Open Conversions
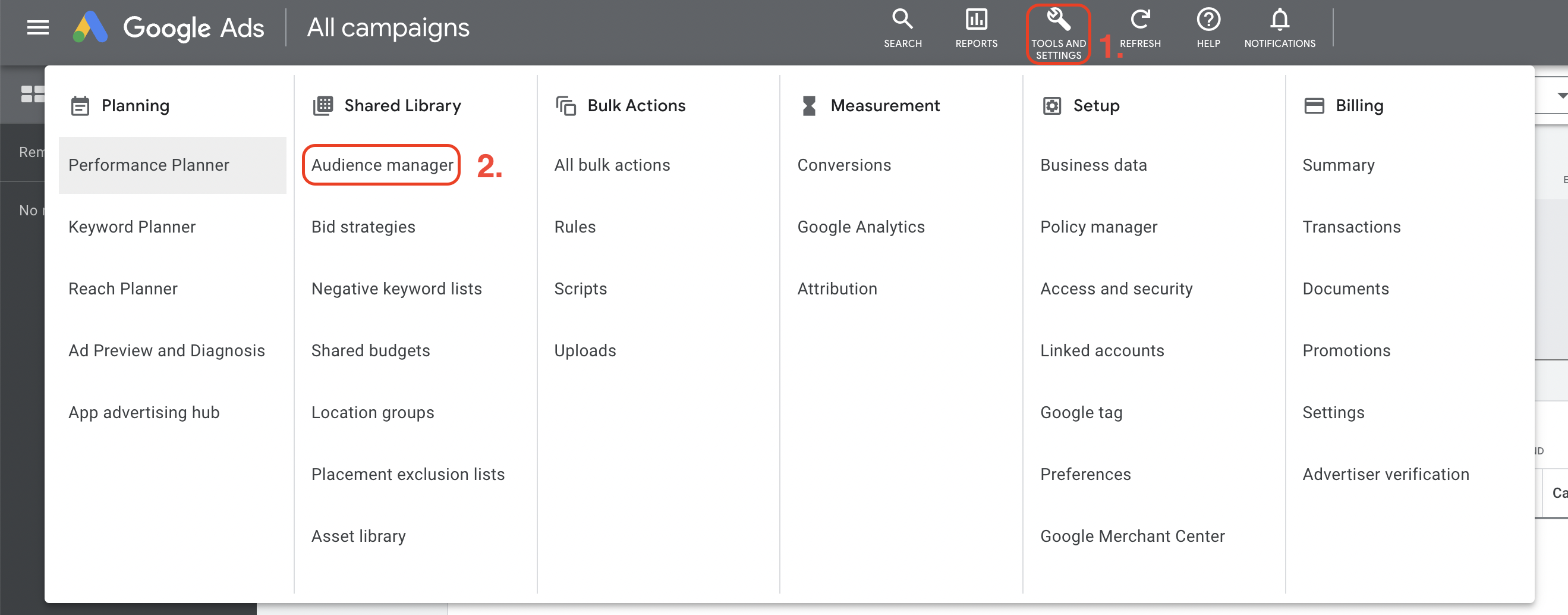This screenshot has width=1568, height=615. click(843, 165)
